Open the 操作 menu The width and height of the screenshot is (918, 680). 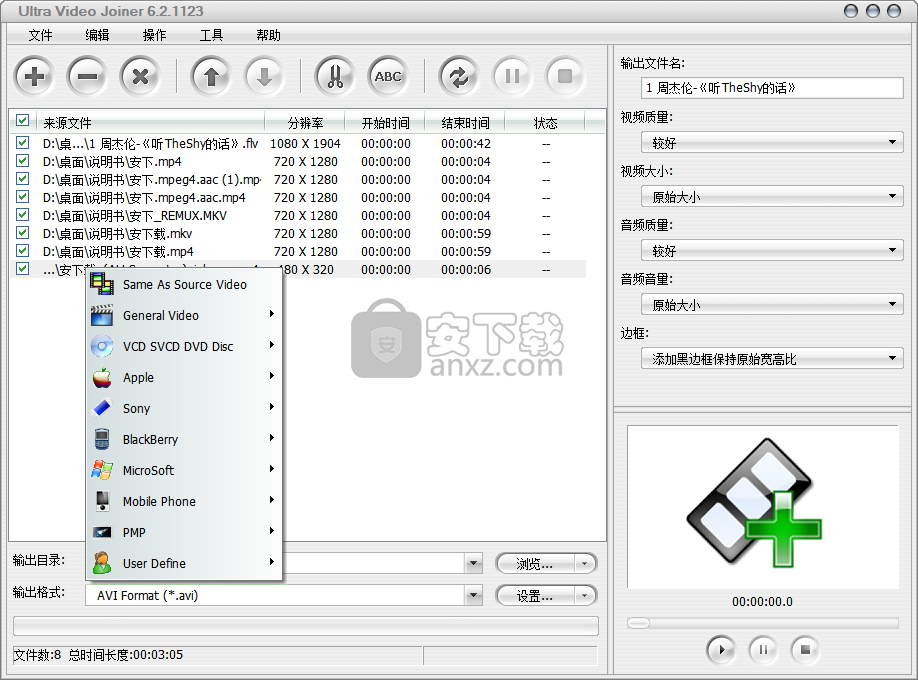(x=155, y=35)
